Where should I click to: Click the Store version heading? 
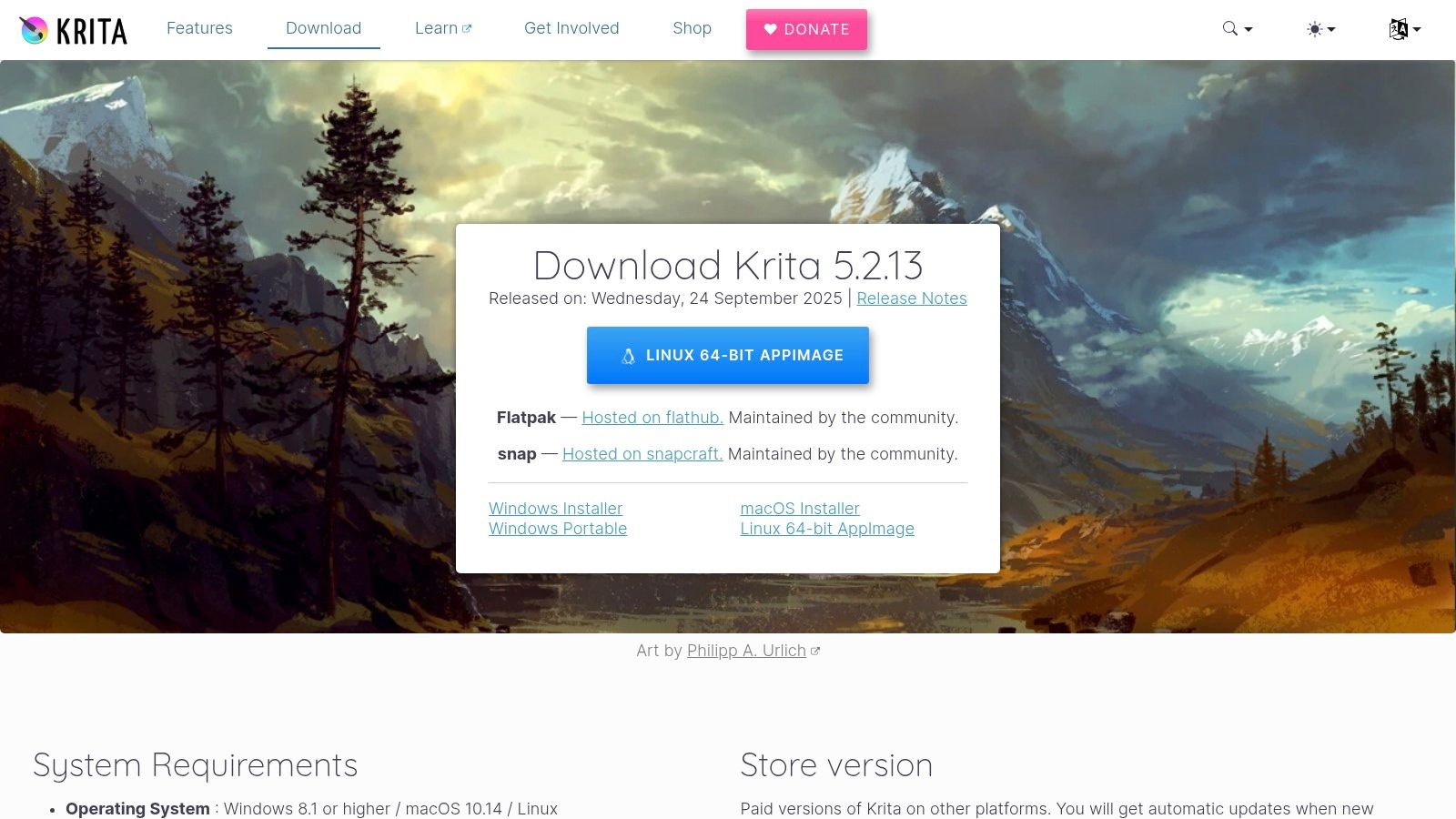click(836, 765)
